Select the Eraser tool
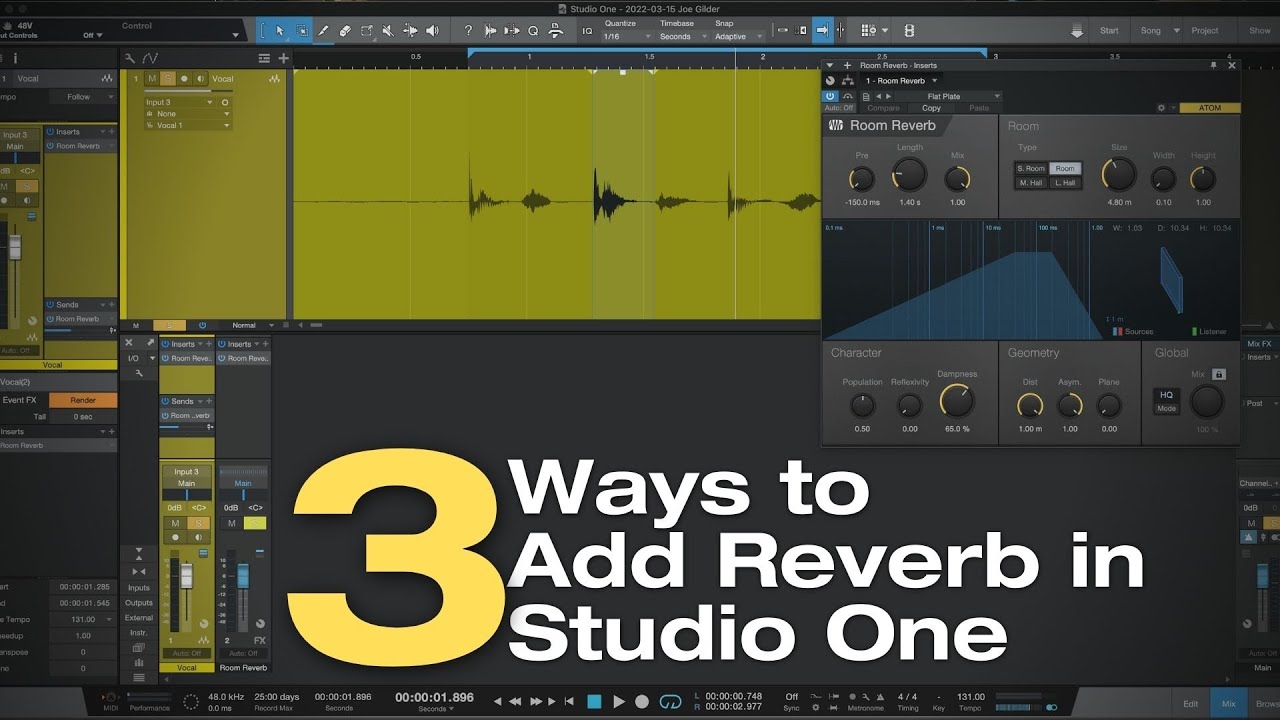Image resolution: width=1280 pixels, height=720 pixels. click(345, 31)
